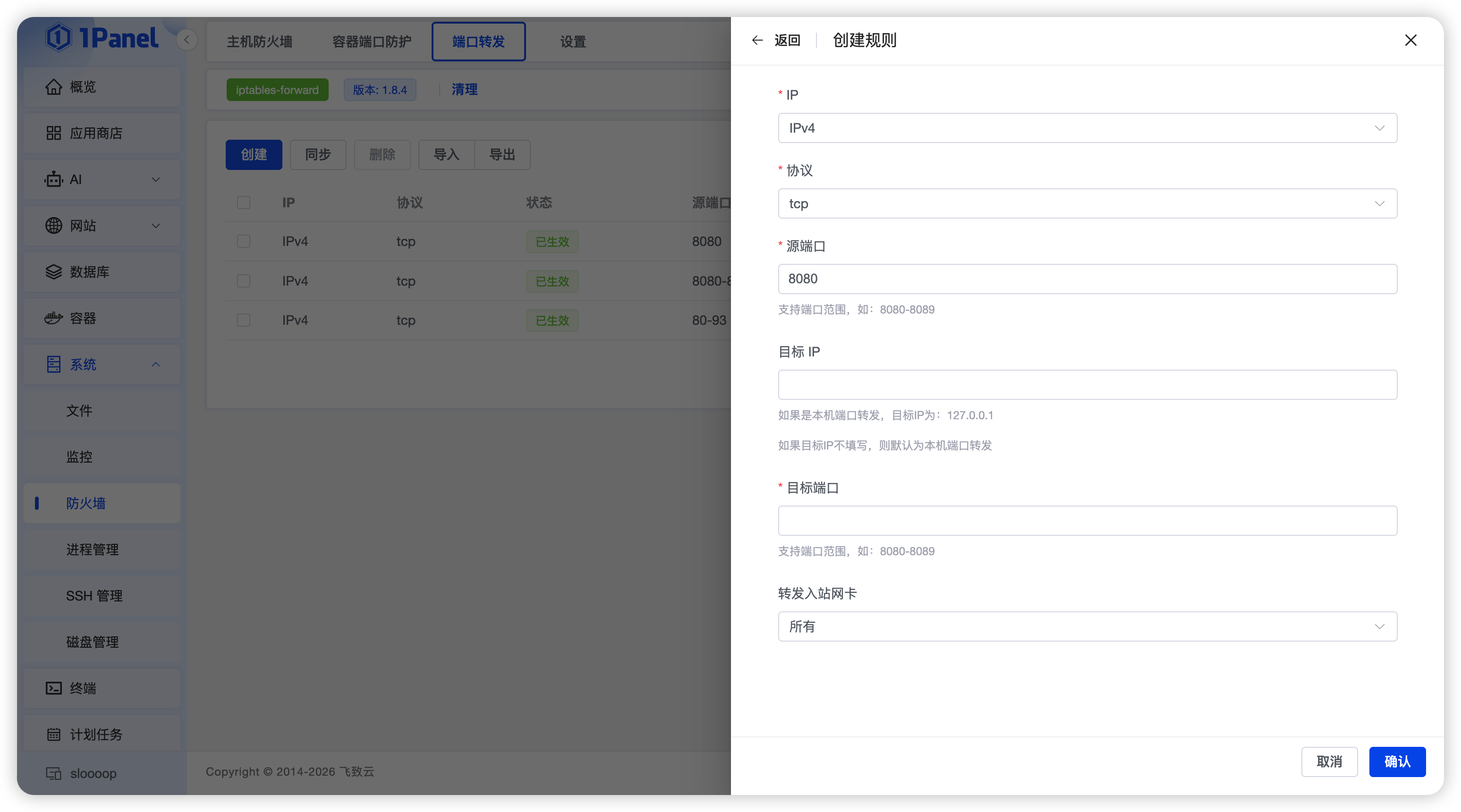Click the 系统 server icon
The width and height of the screenshot is (1461, 812).
(x=54, y=364)
